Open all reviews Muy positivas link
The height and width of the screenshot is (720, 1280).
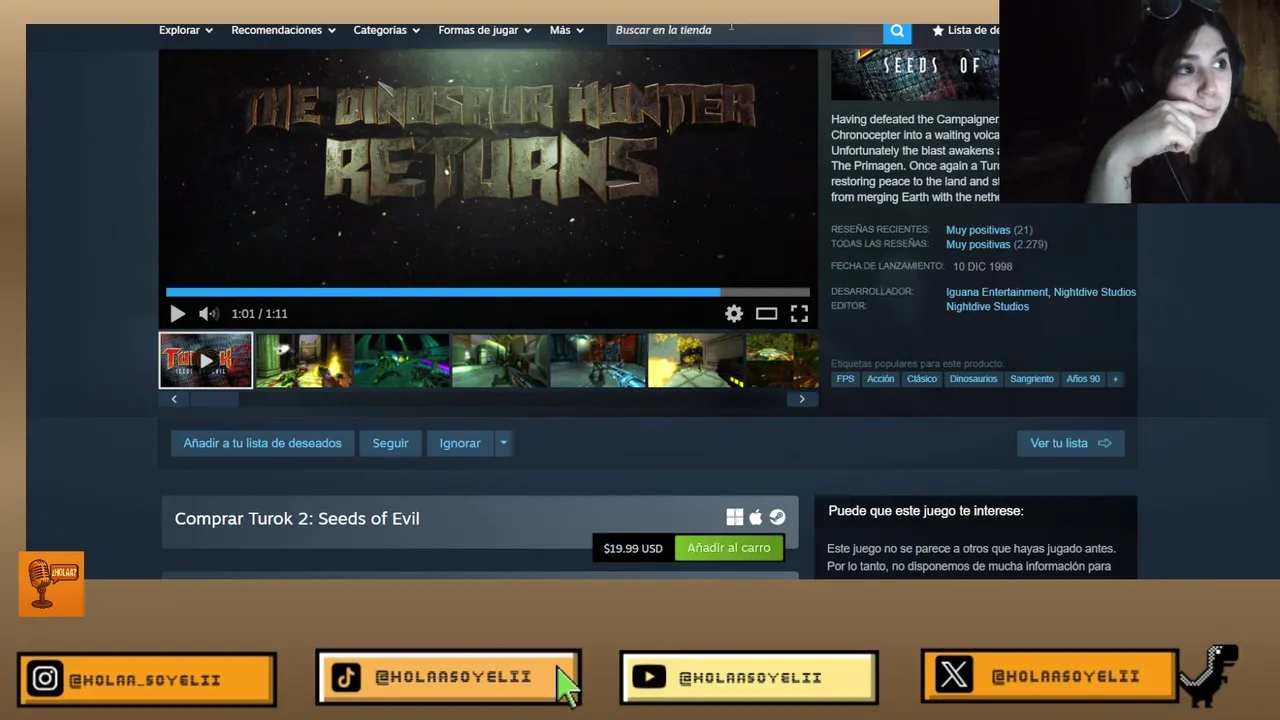[978, 244]
